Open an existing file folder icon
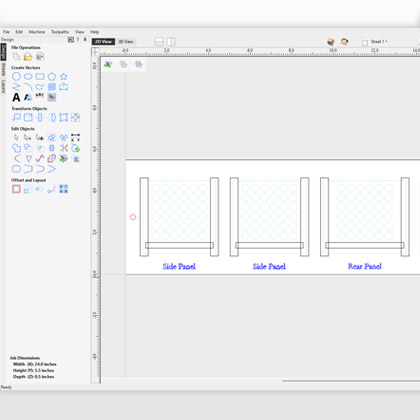The width and height of the screenshot is (420, 420). [x=28, y=56]
